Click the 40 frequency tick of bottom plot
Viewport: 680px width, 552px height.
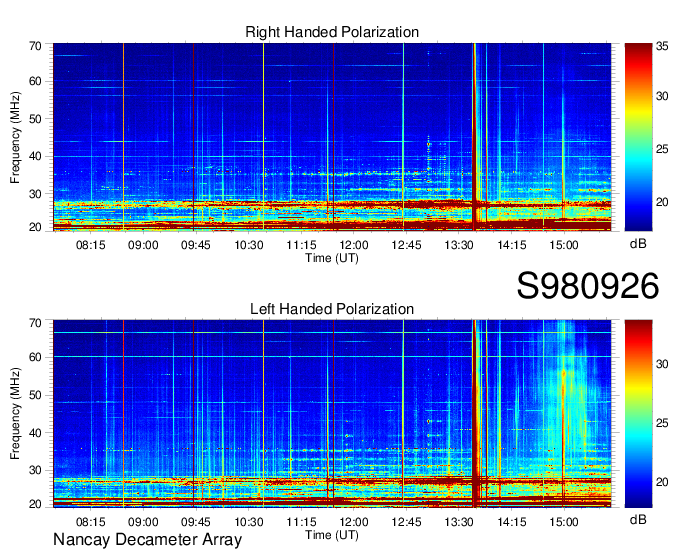[x=35, y=433]
